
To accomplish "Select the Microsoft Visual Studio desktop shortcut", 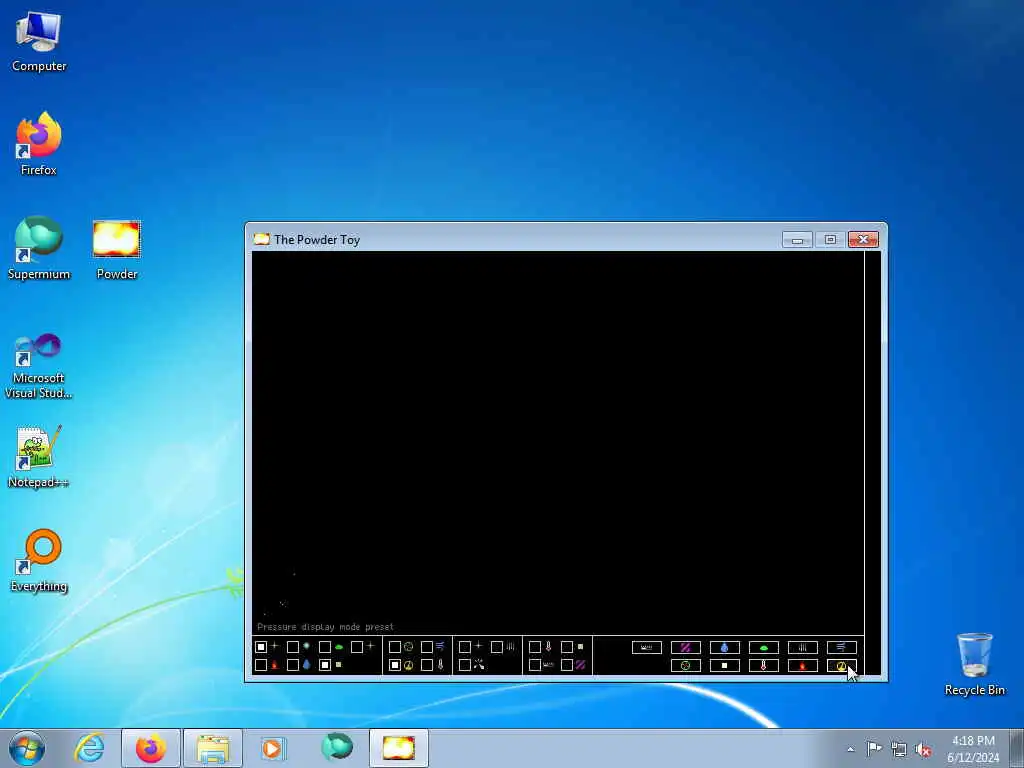I will 39,366.
